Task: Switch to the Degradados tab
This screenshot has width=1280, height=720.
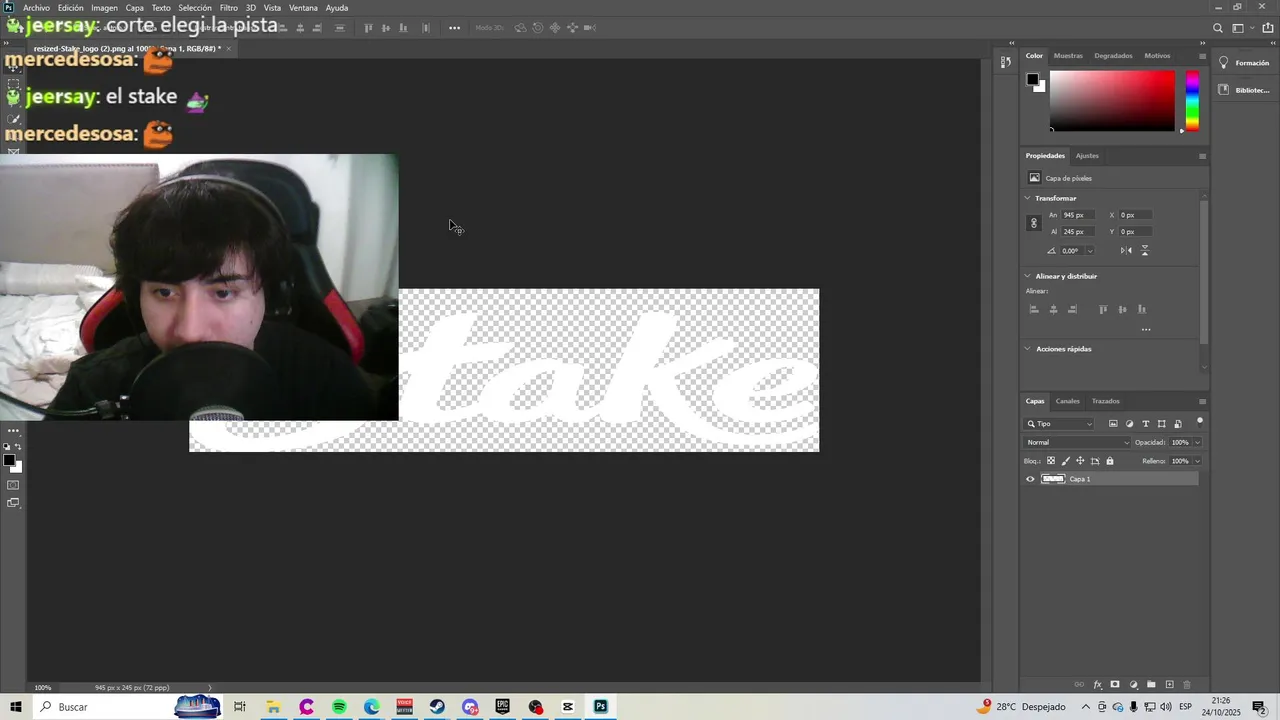Action: point(1113,56)
